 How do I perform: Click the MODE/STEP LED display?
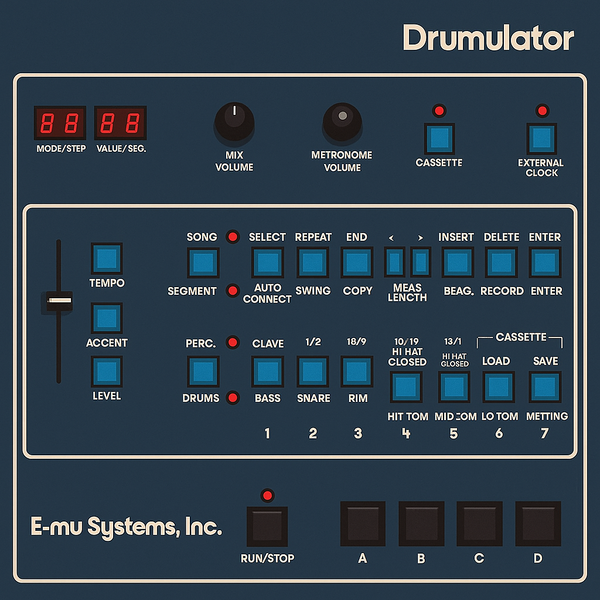[x=60, y=123]
